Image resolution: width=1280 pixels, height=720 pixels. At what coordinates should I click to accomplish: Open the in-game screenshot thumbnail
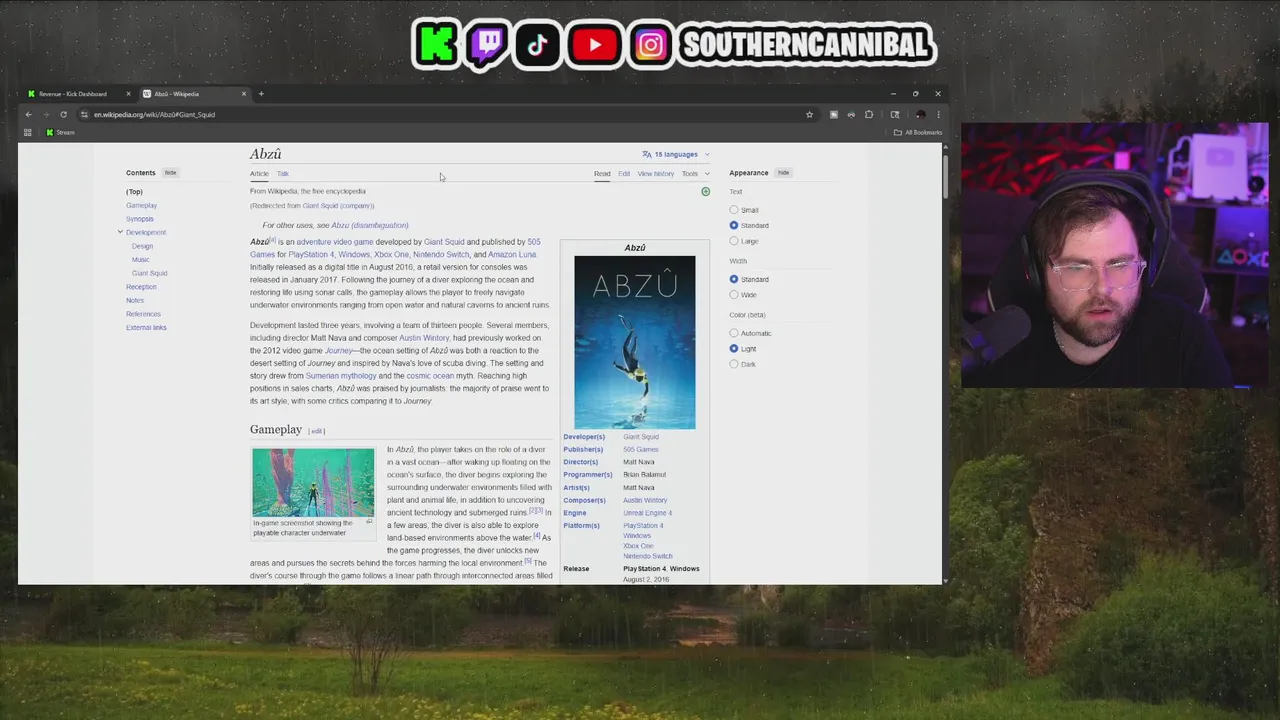click(313, 482)
